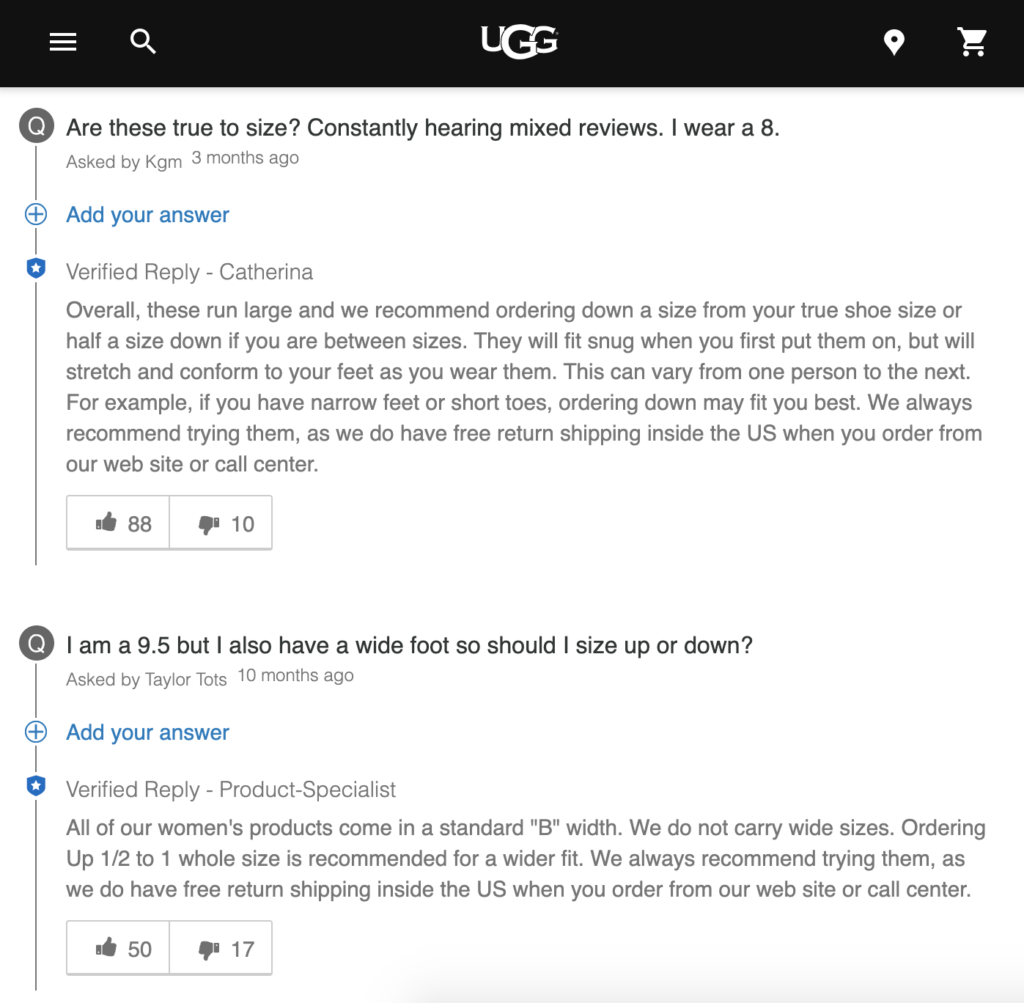
Task: Click the plus icon beside second Add your answer
Action: [35, 732]
